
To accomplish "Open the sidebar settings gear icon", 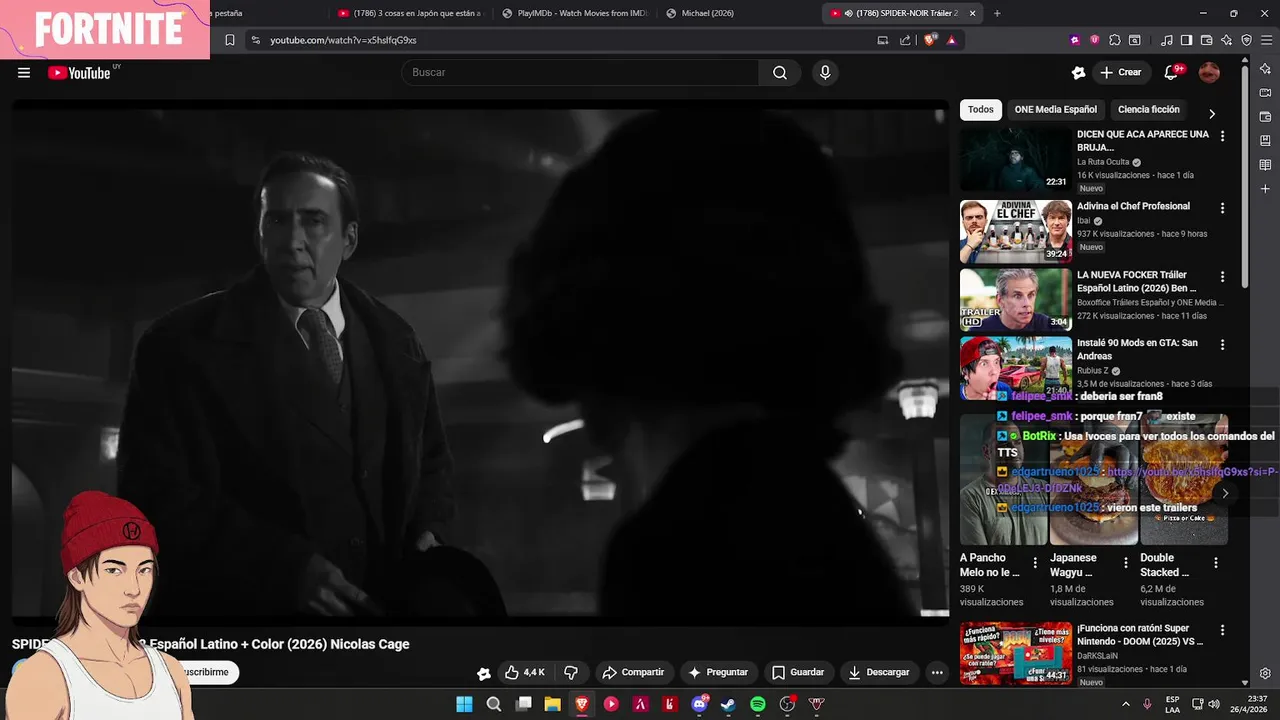I will point(1265,673).
